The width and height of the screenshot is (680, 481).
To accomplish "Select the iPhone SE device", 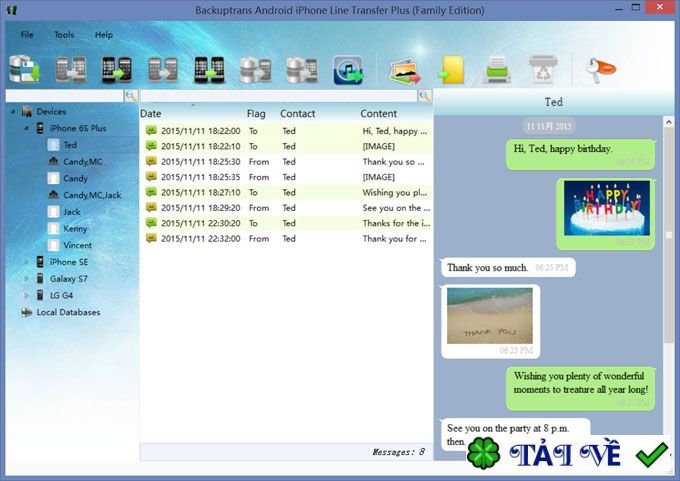I will [69, 262].
